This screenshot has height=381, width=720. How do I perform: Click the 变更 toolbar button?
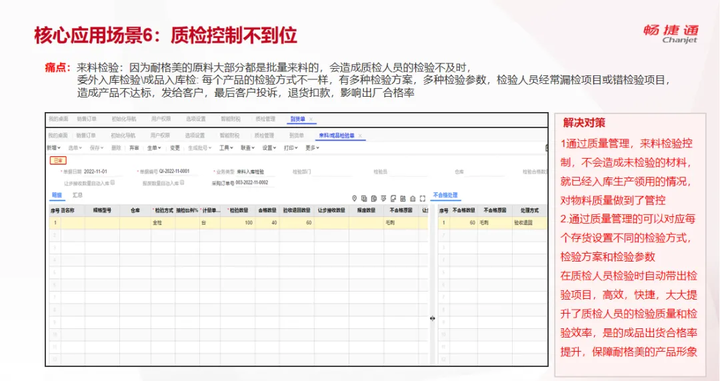[x=175, y=148]
